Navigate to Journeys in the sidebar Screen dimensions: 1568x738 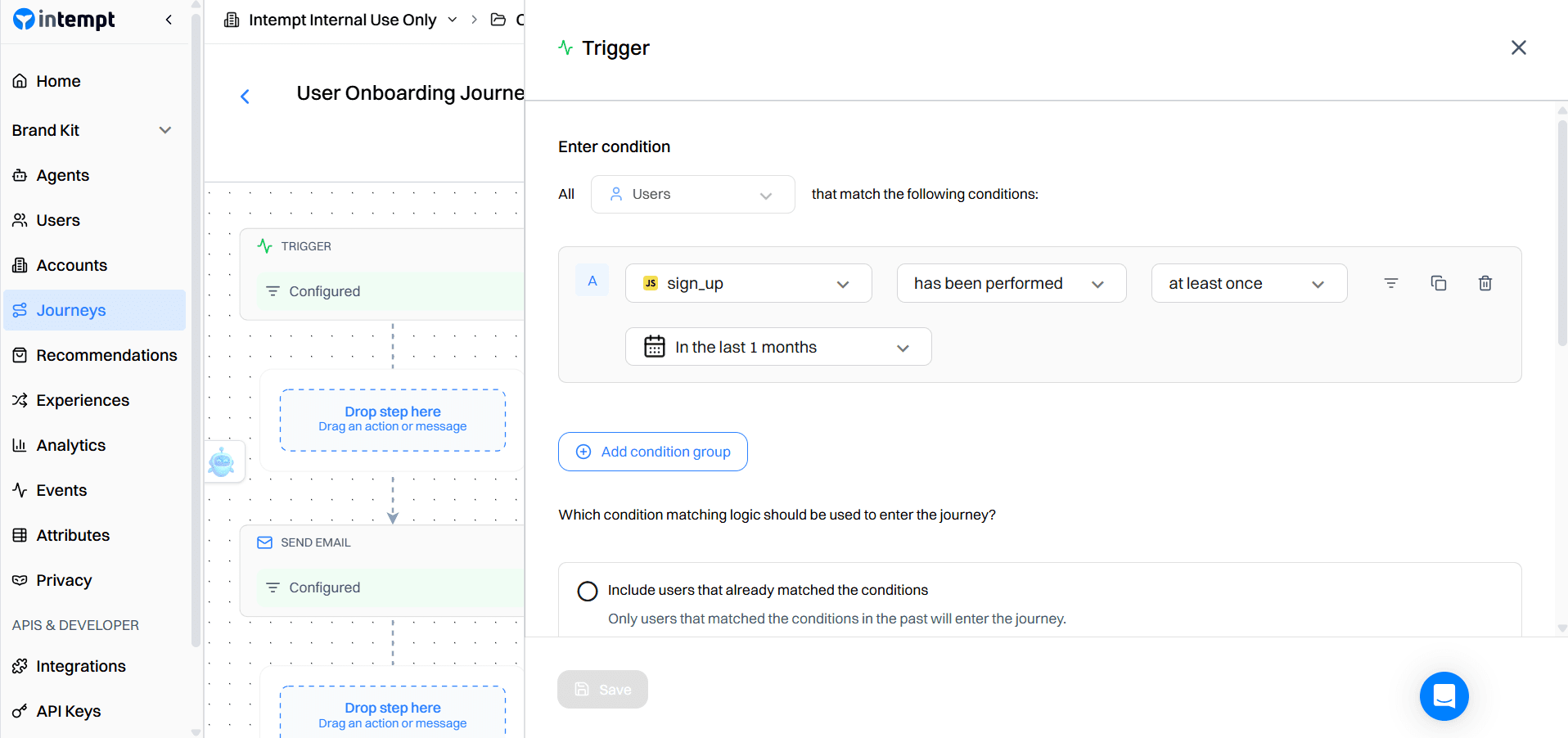click(71, 310)
